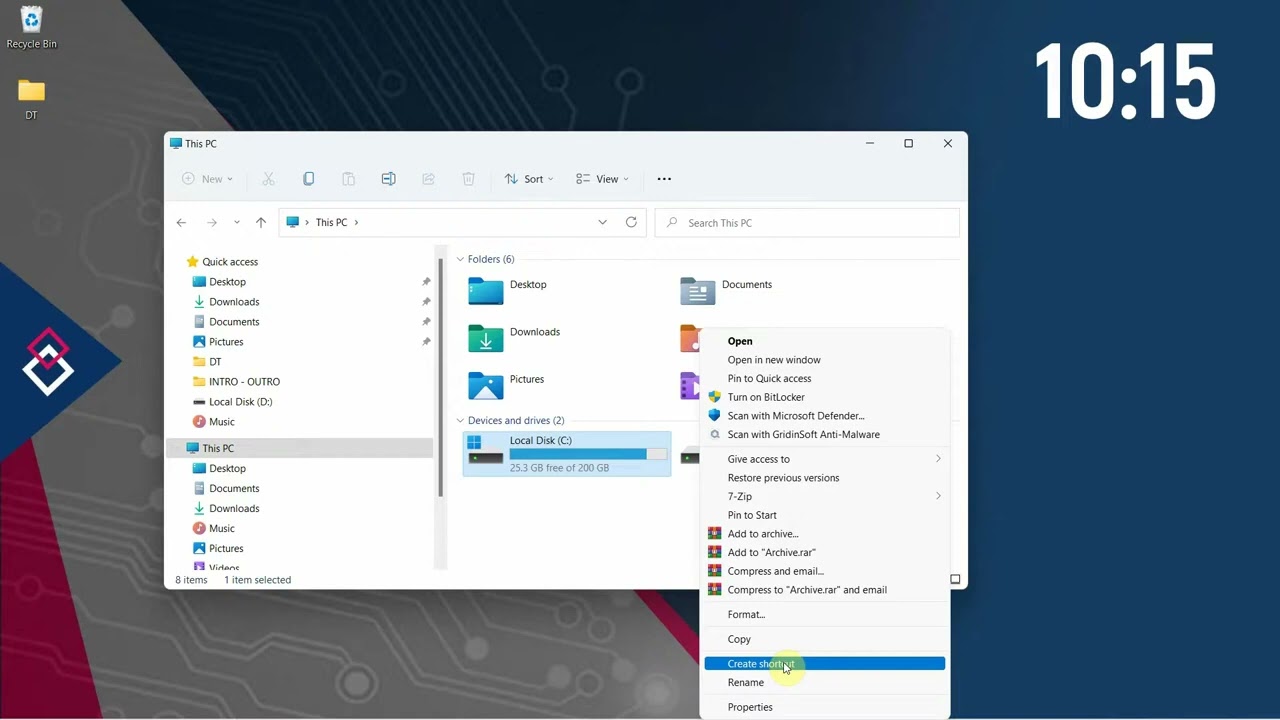Screen dimensions: 1280x720
Task: Open the Documents folder in Folders section
Action: (x=726, y=290)
